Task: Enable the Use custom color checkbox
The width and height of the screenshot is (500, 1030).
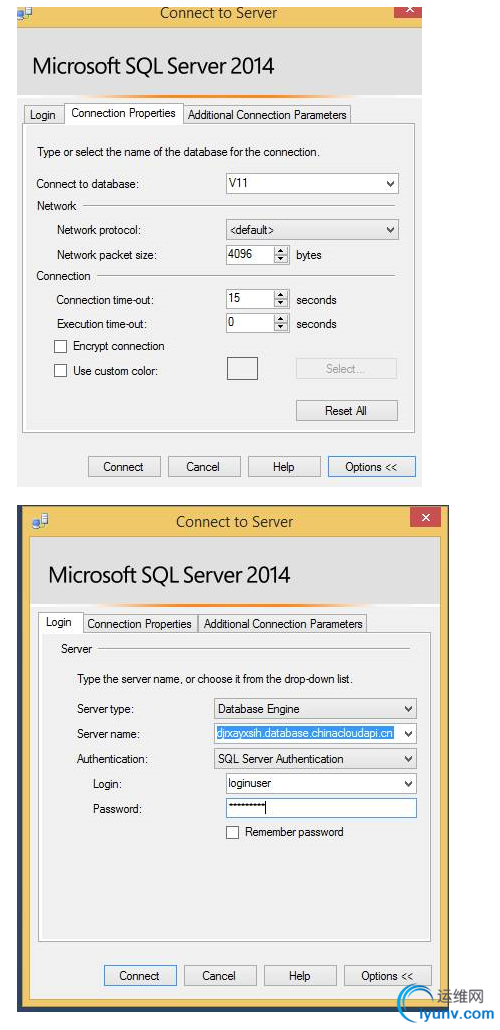Action: (x=60, y=370)
